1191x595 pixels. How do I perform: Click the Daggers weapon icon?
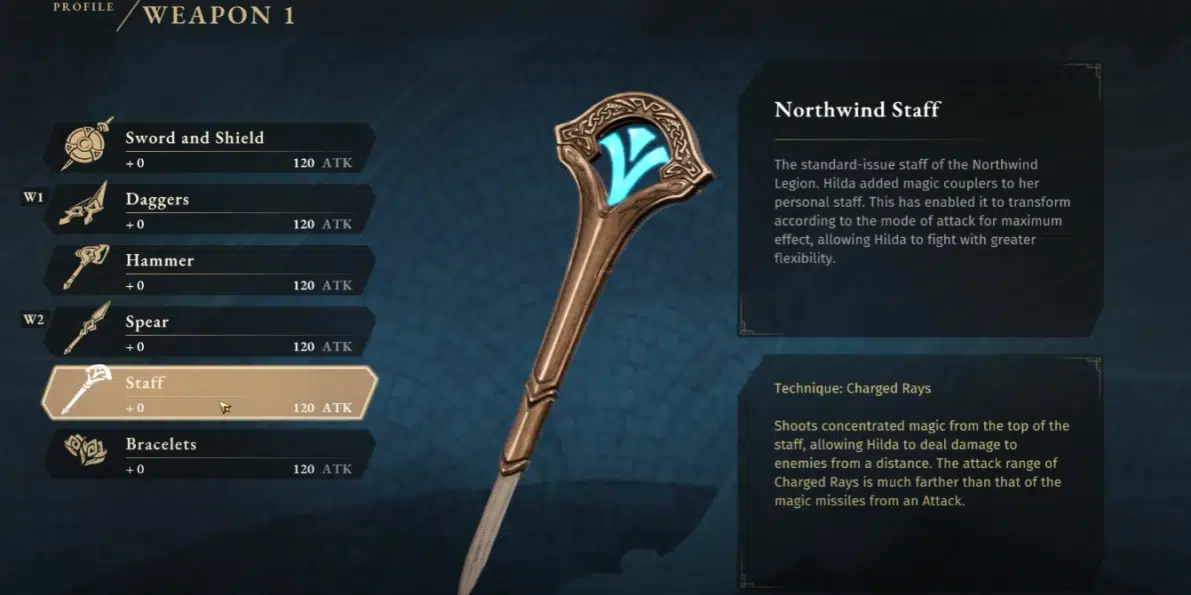point(85,205)
